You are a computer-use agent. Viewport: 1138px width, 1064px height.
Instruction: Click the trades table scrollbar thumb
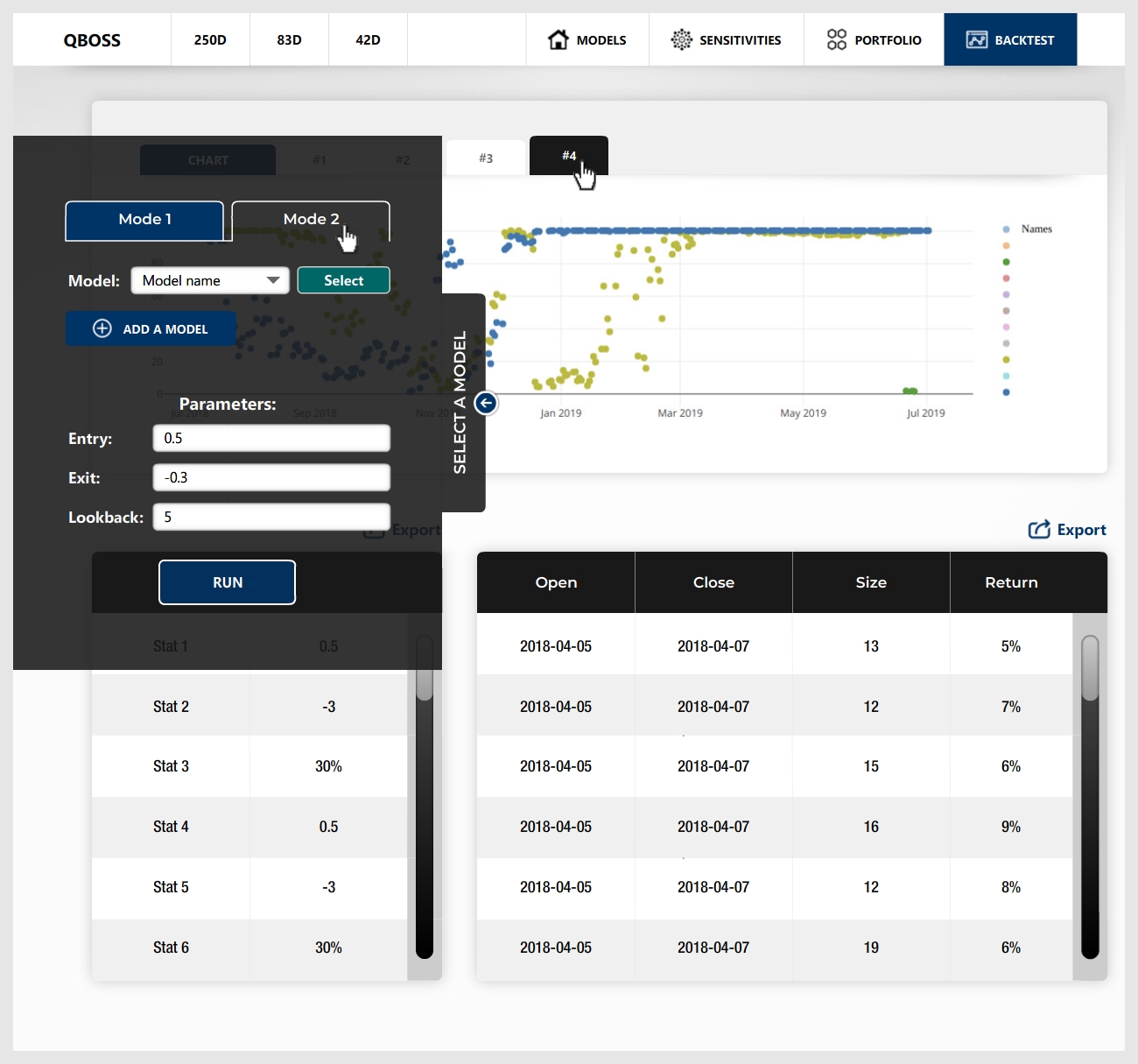pyautogui.click(x=1090, y=667)
